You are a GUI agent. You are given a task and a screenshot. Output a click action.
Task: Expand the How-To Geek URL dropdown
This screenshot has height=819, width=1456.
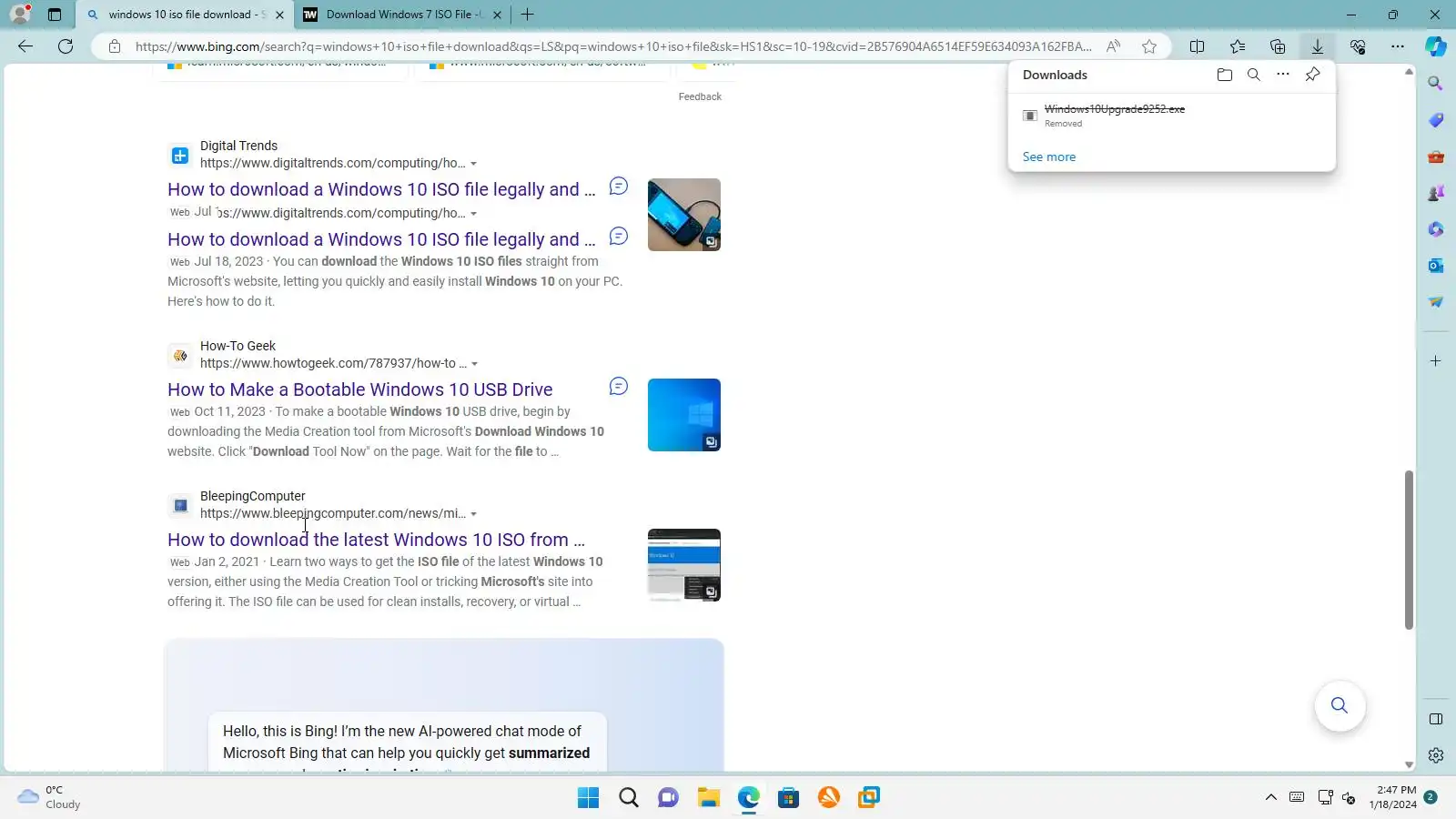(475, 364)
